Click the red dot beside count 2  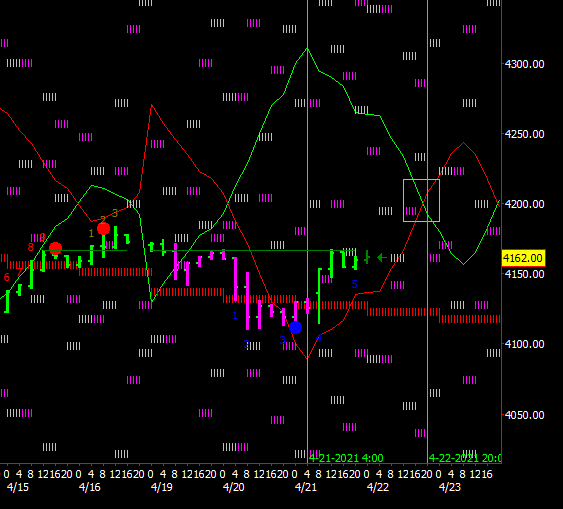[103, 228]
